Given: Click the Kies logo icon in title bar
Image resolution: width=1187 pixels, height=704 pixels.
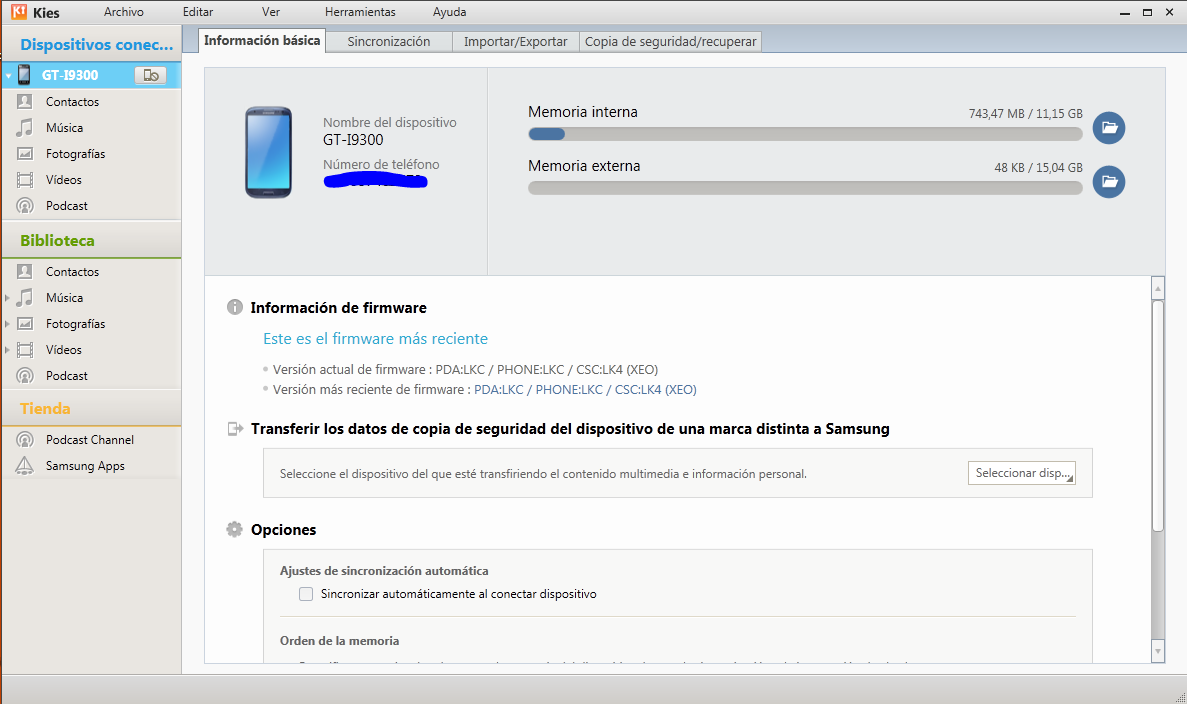Looking at the screenshot, I should (x=19, y=11).
